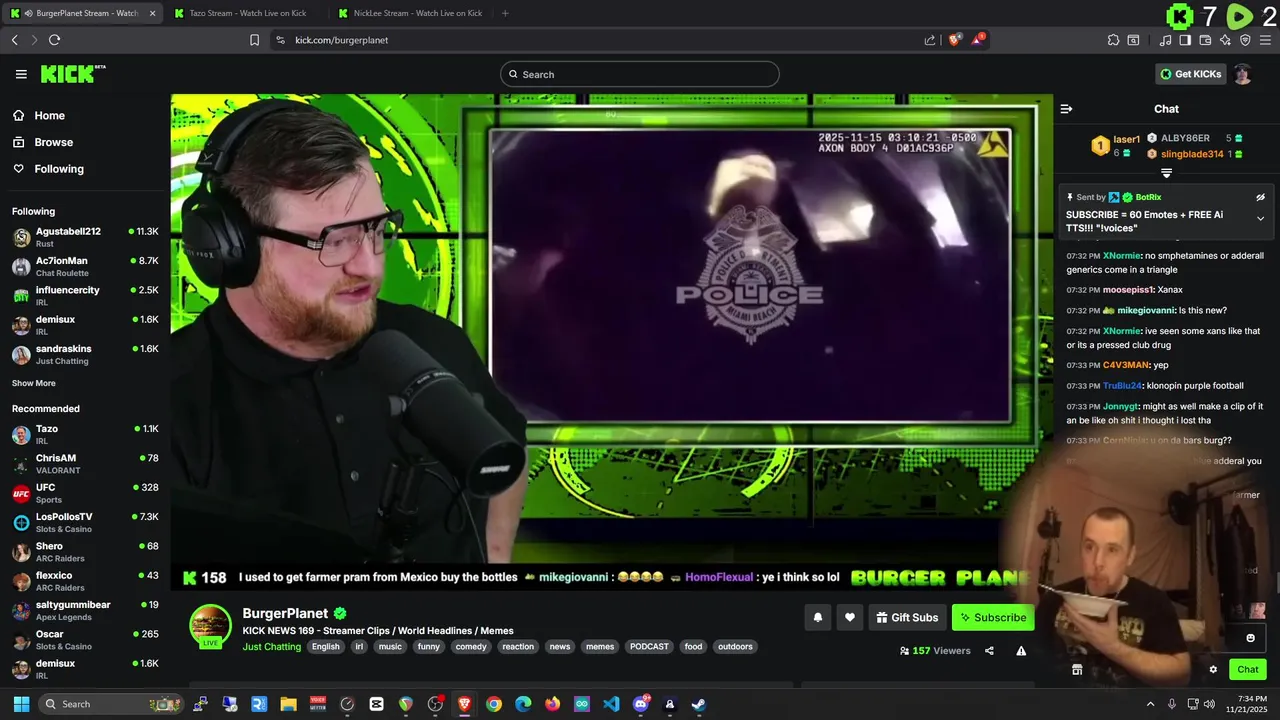Select BurgerPlanet Stream browser tab
This screenshot has height=720, width=1280.
(x=84, y=13)
